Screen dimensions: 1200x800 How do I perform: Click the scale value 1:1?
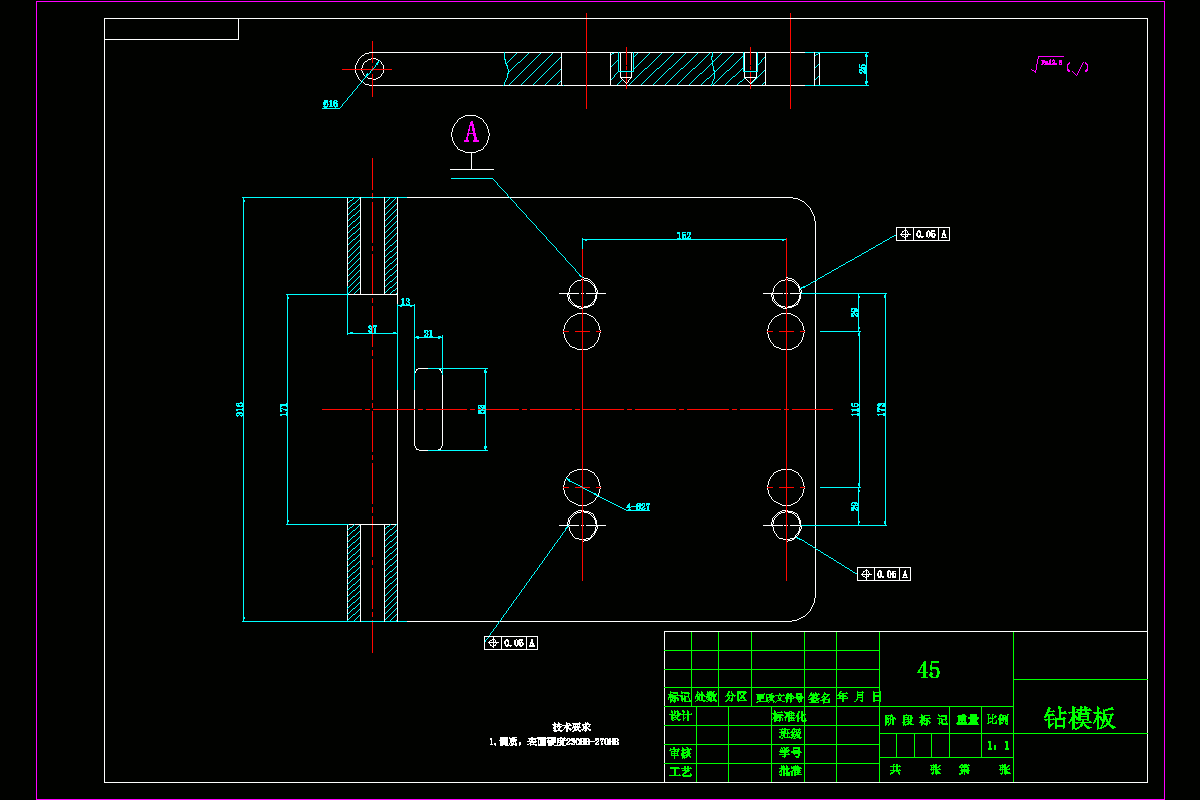click(x=997, y=745)
